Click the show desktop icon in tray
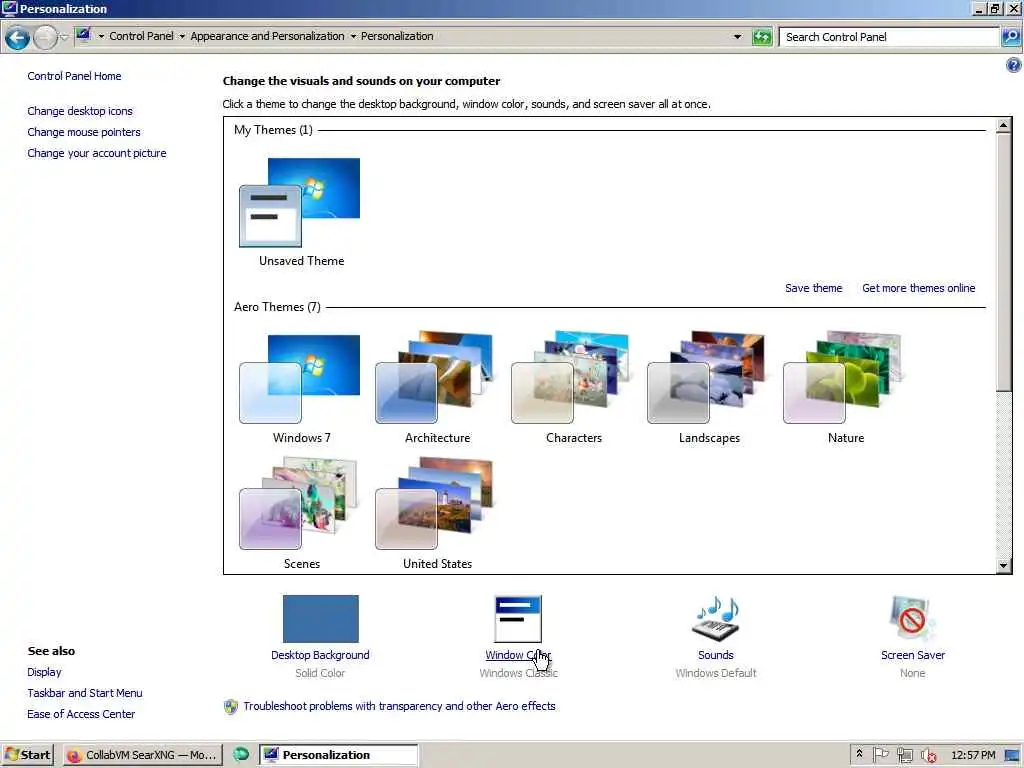This screenshot has height=768, width=1024. click(1012, 756)
